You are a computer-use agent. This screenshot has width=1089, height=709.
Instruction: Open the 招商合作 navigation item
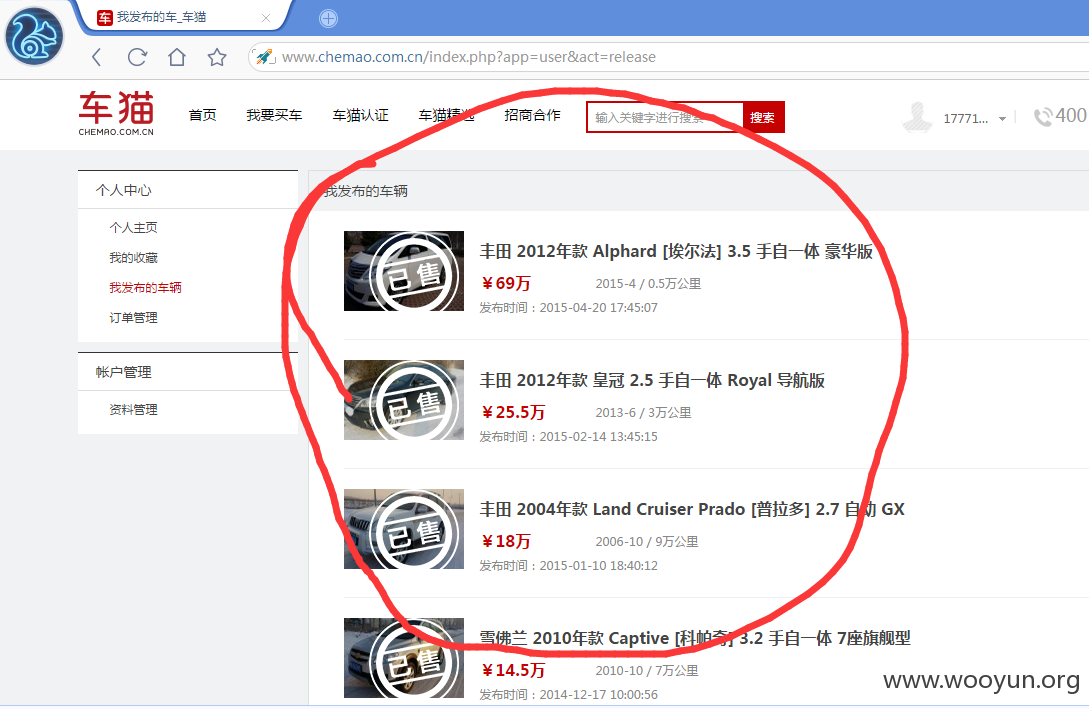click(533, 115)
